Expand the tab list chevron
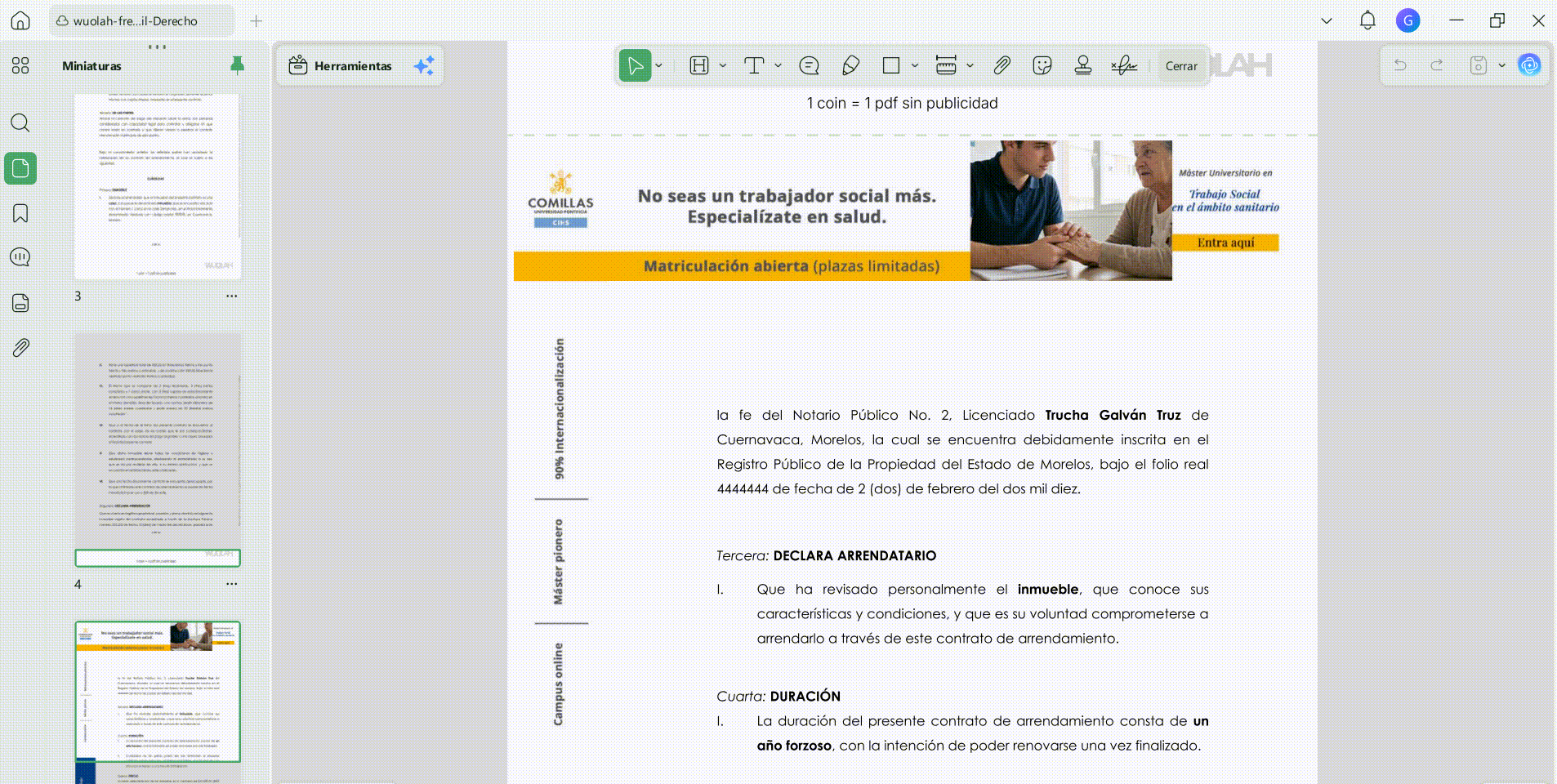 pos(1327,20)
